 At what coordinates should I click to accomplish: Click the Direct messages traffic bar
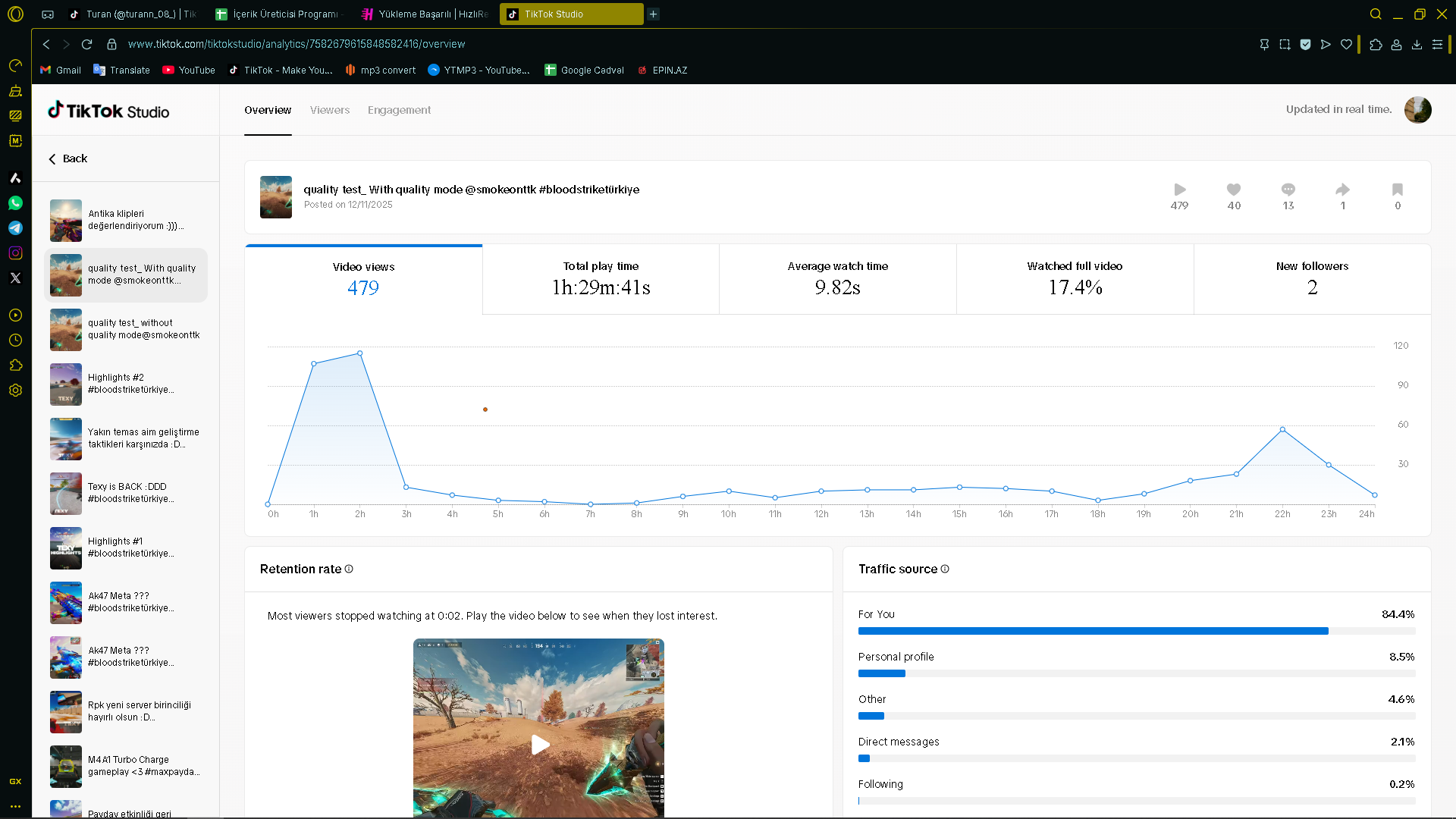[1137, 758]
